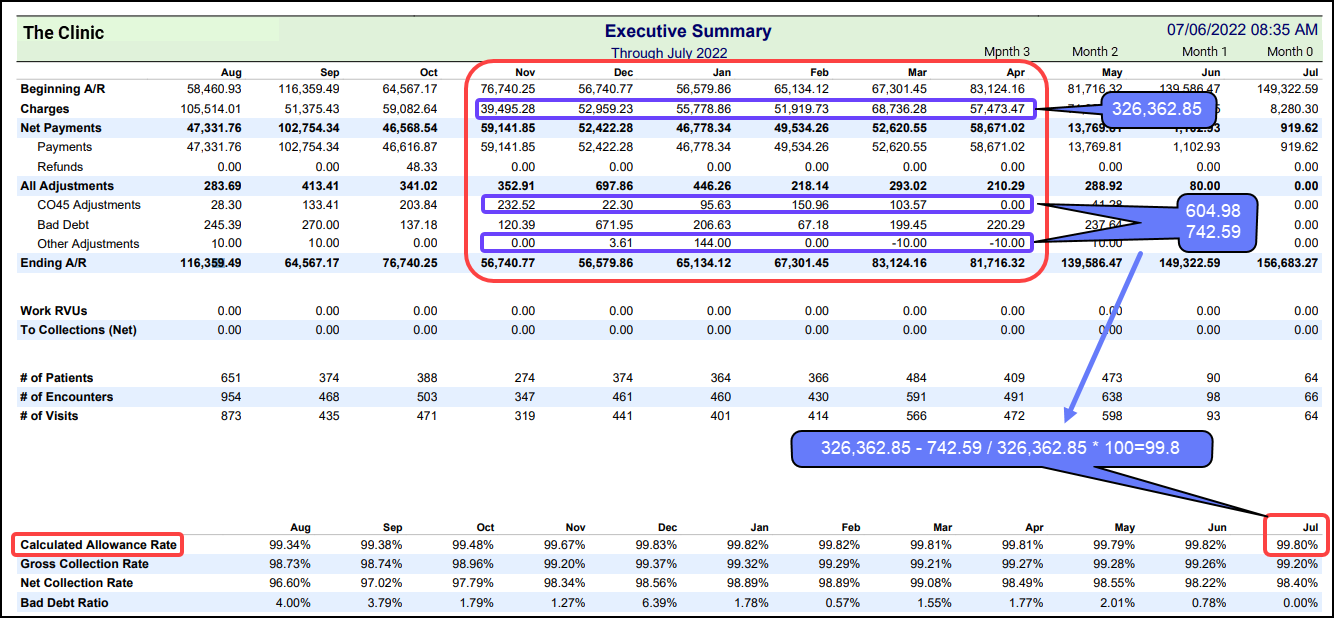Select the Calculated Allowance Rate row label
This screenshot has width=1334, height=618.
(98, 545)
